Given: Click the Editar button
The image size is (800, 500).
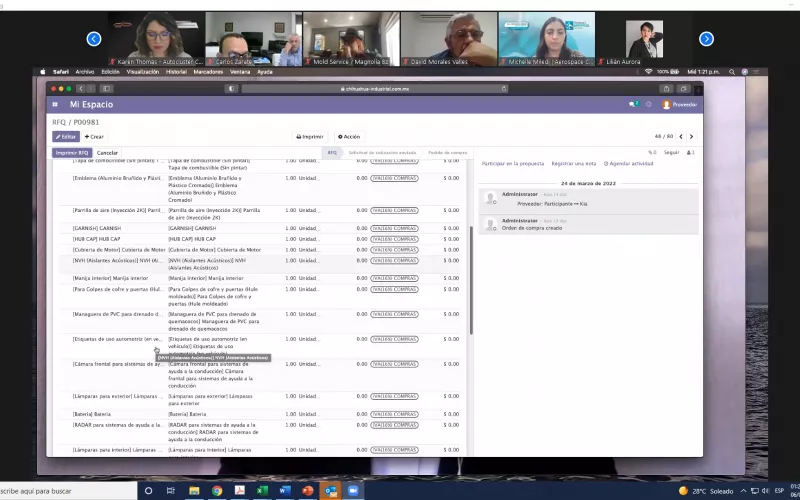Looking at the screenshot, I should click(x=65, y=136).
